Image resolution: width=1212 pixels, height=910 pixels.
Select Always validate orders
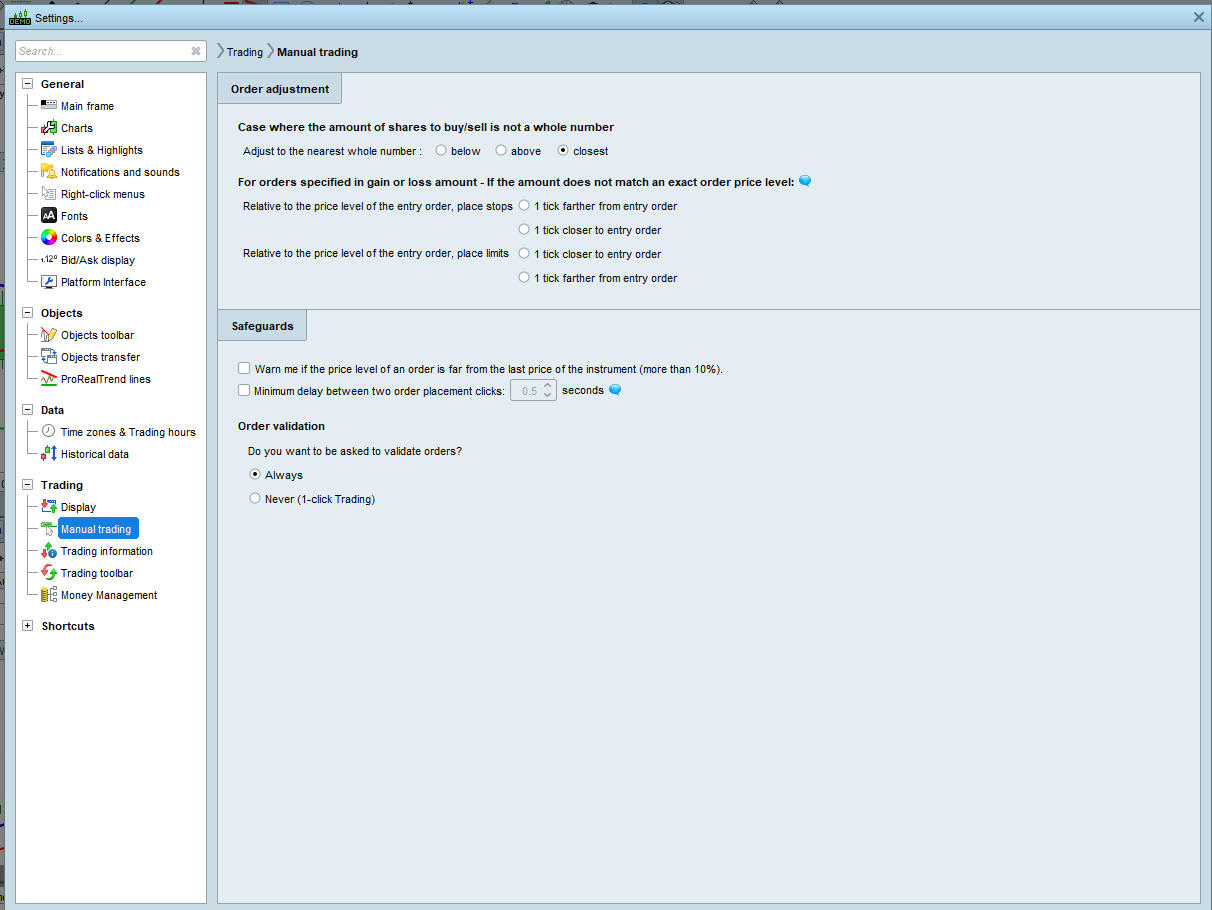pyautogui.click(x=255, y=474)
